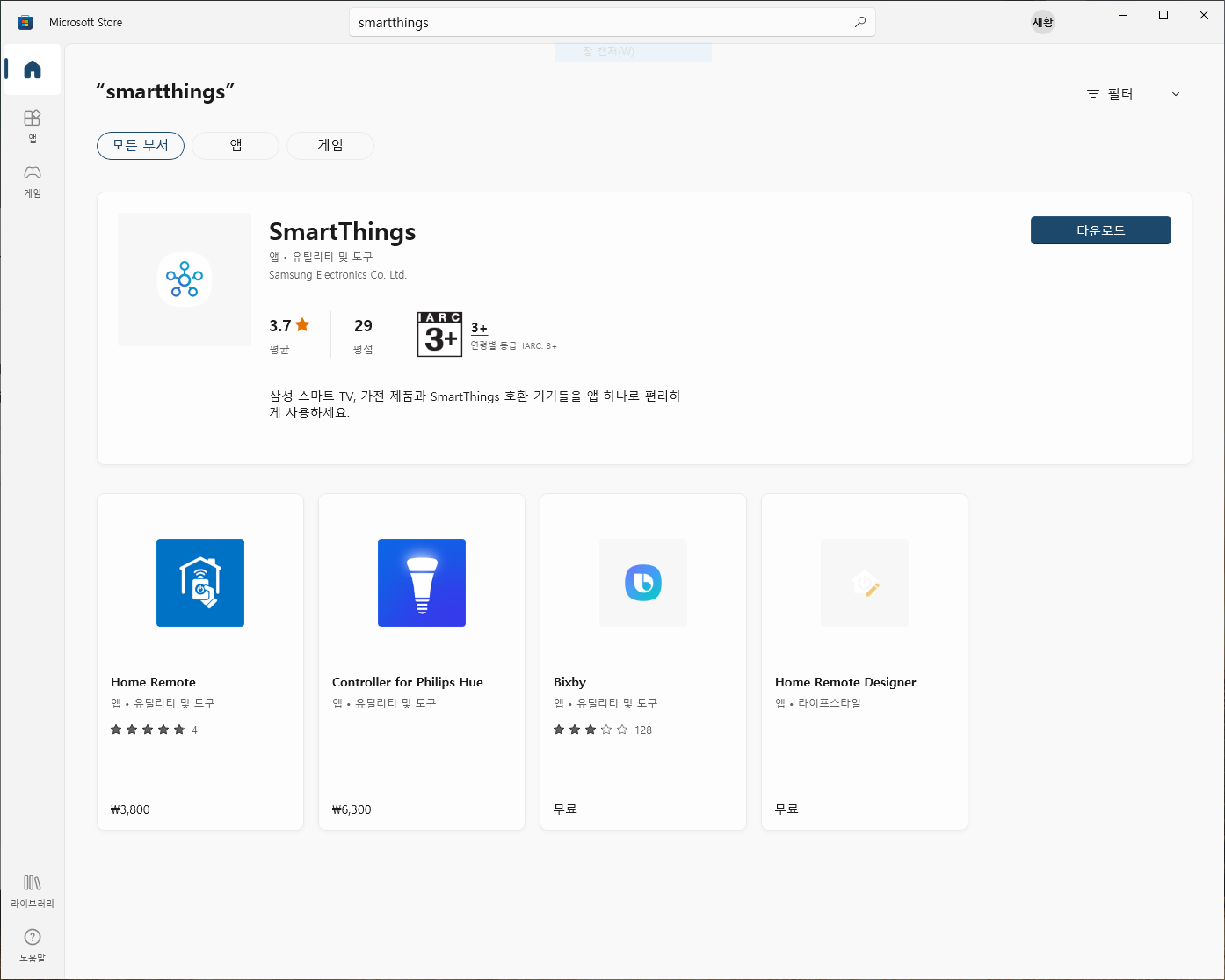Go to the Home page in sidebar
Image resolution: width=1225 pixels, height=980 pixels.
point(33,69)
